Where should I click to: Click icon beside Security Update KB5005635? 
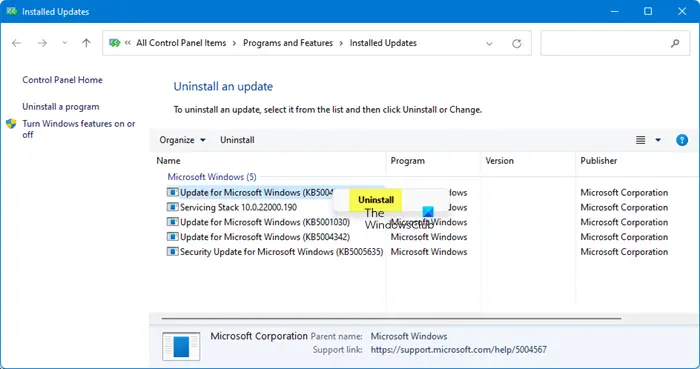[172, 251]
